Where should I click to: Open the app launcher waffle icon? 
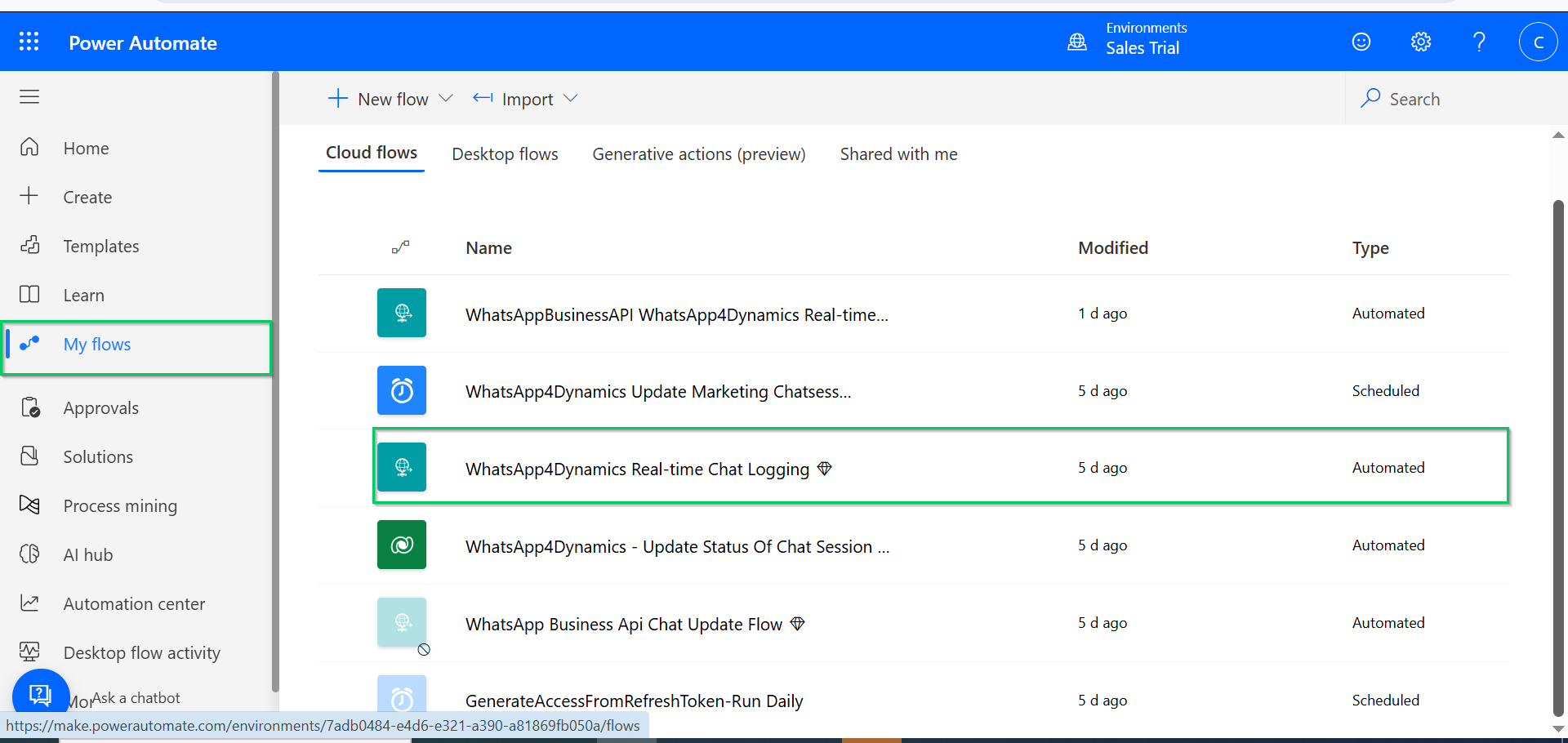coord(29,42)
